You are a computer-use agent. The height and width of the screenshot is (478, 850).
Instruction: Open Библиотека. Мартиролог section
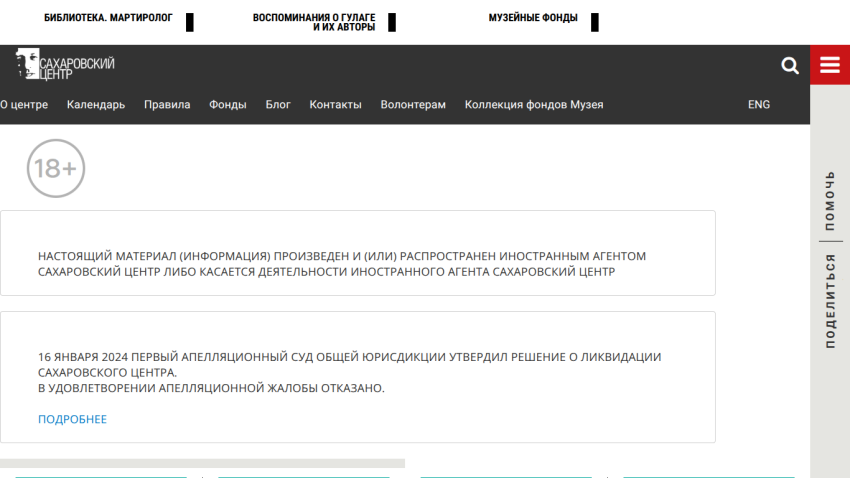coord(108,18)
